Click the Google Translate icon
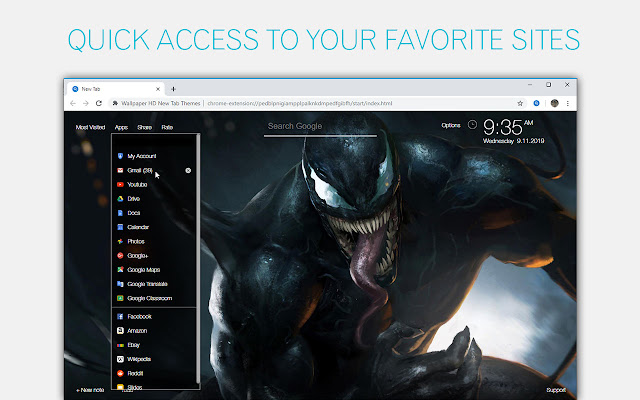Viewport: 640px width, 400px height. pos(120,284)
